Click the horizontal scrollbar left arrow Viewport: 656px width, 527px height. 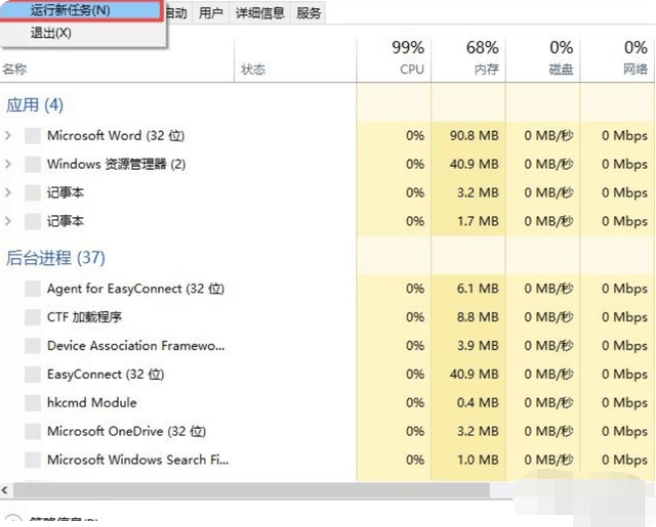pos(6,491)
